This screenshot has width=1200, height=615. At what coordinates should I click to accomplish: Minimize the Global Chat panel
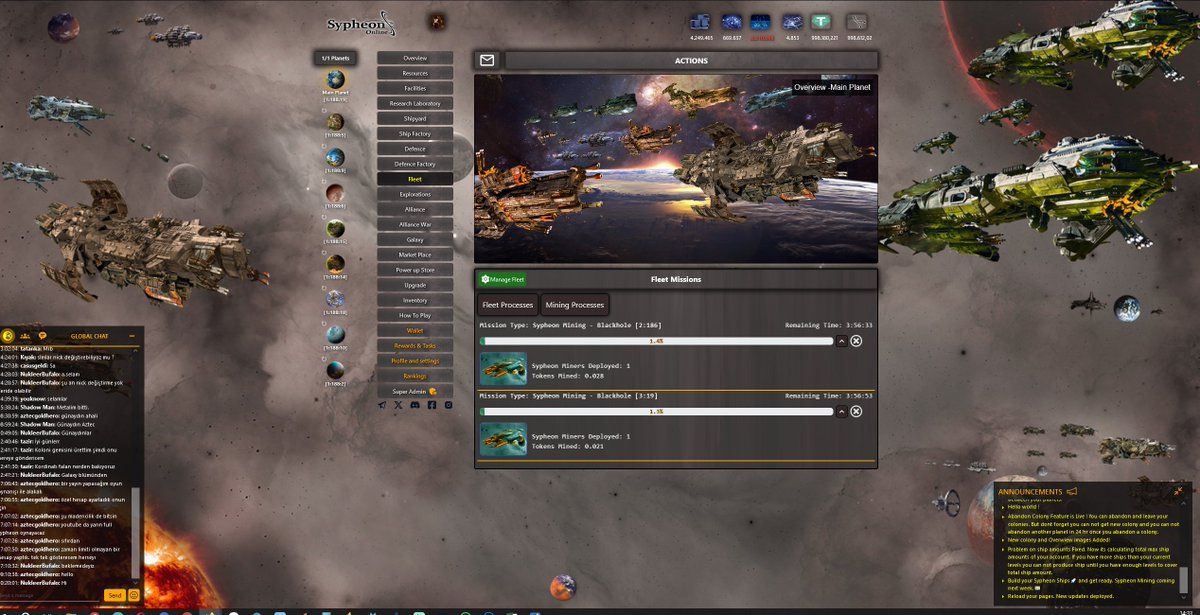coord(131,336)
